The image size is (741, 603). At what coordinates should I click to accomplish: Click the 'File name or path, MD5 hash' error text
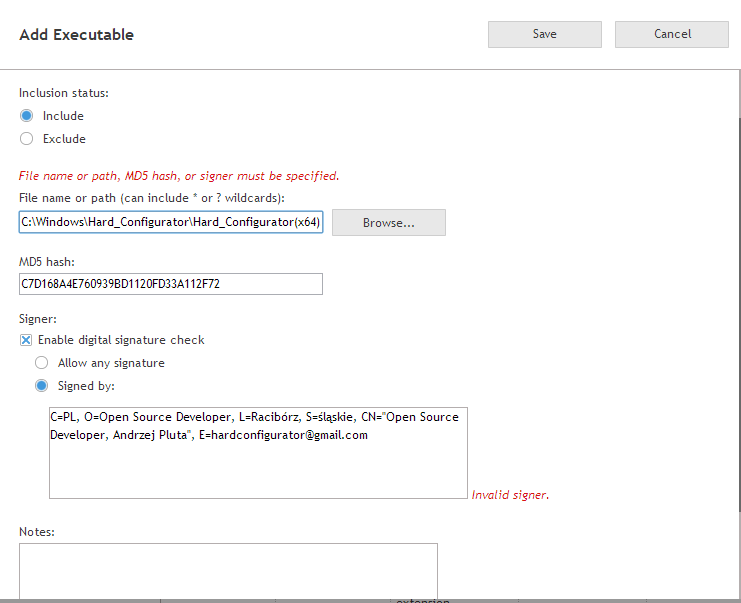pyautogui.click(x=179, y=176)
